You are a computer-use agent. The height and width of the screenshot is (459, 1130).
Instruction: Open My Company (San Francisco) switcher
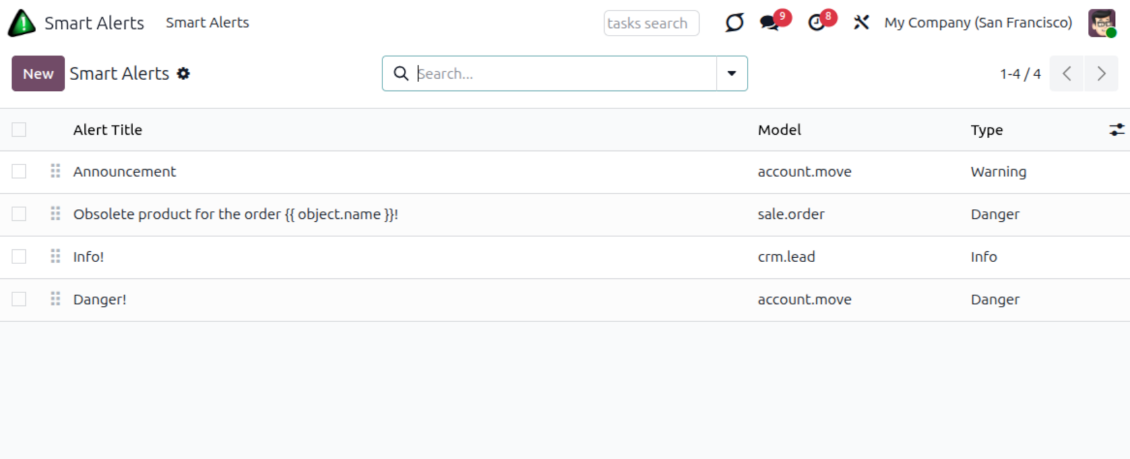pos(978,23)
